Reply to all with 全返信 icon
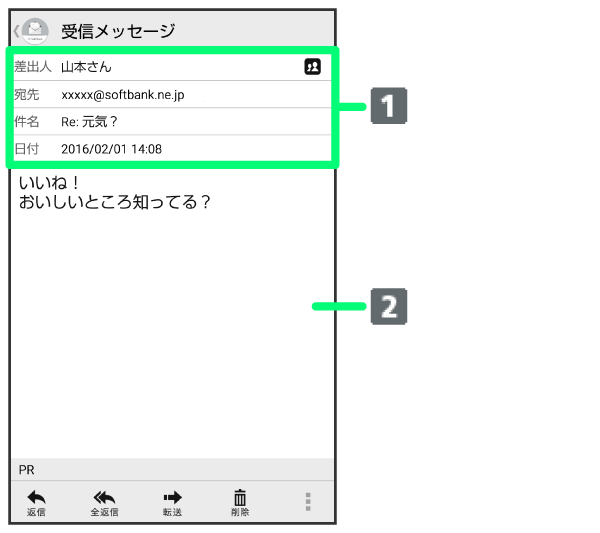Viewport: 600px width, 533px height. pos(105,502)
